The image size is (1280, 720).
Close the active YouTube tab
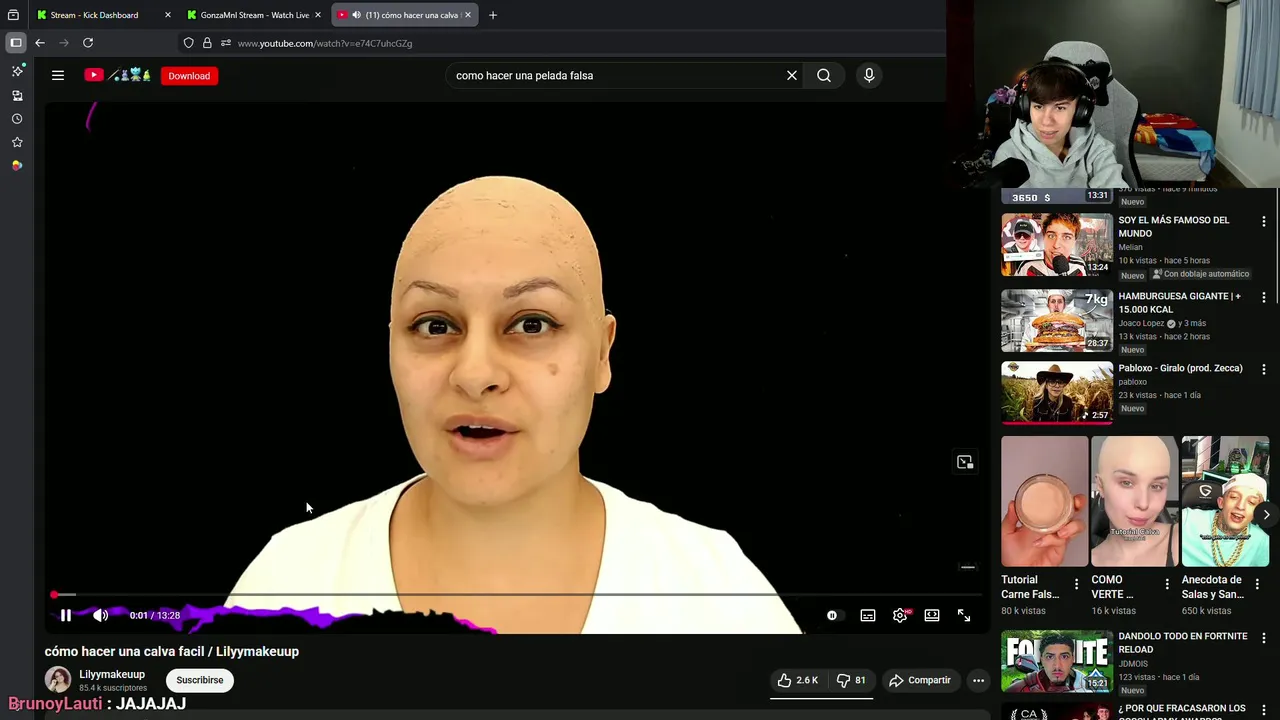click(468, 15)
